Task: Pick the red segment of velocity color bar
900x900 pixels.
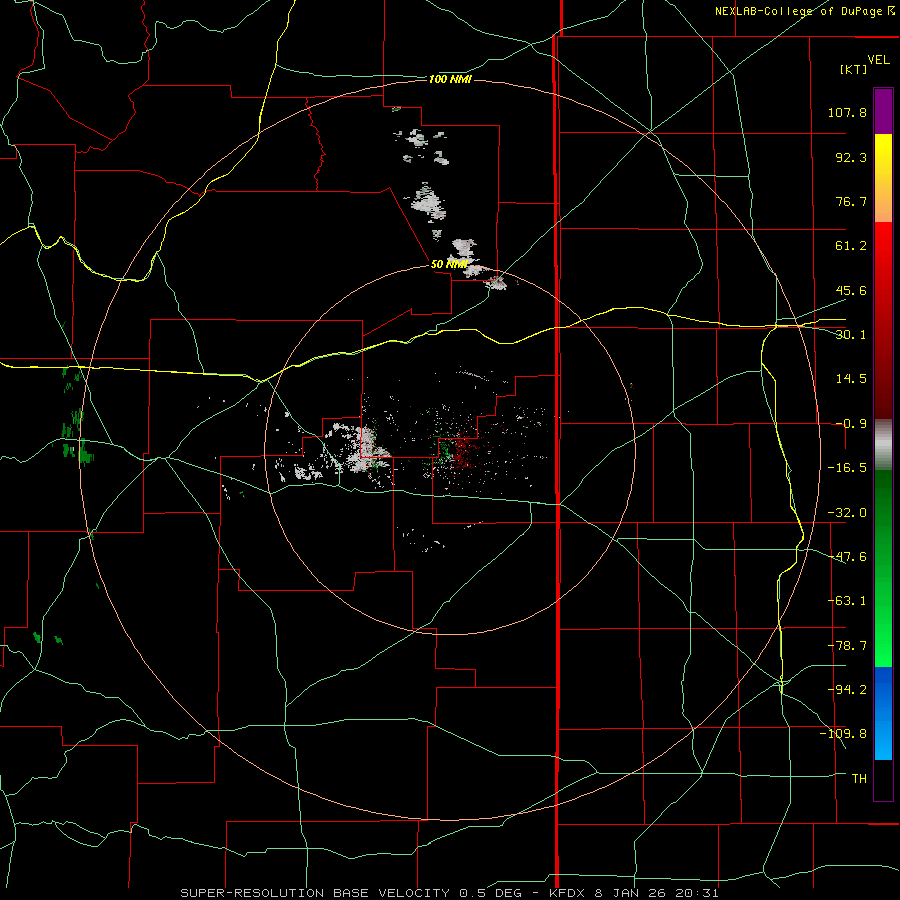Action: (883, 320)
